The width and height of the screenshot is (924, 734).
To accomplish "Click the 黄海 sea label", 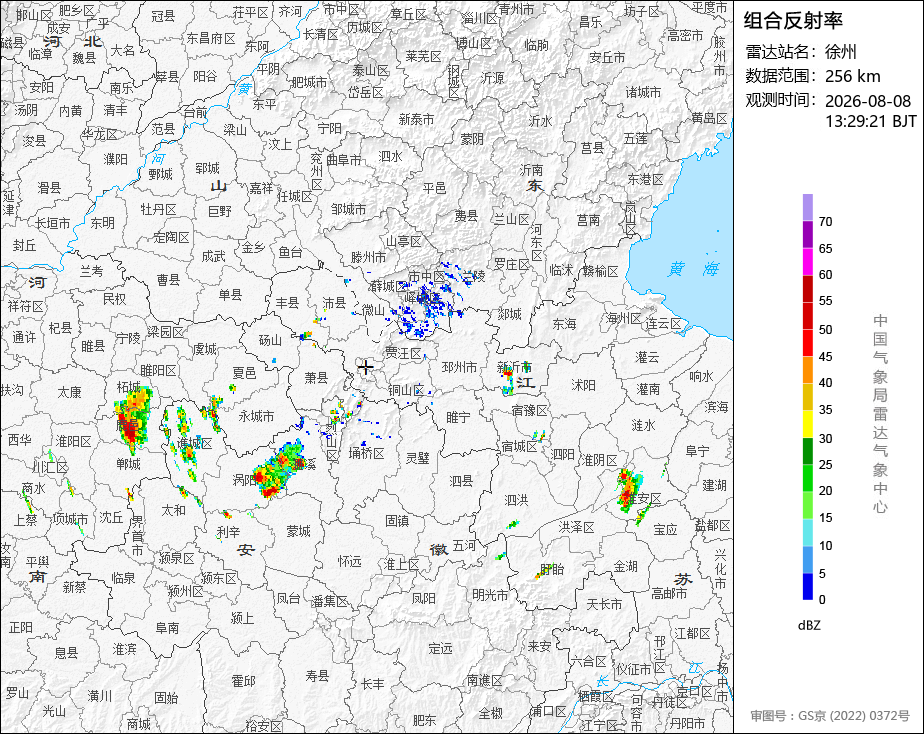I will 694,269.
